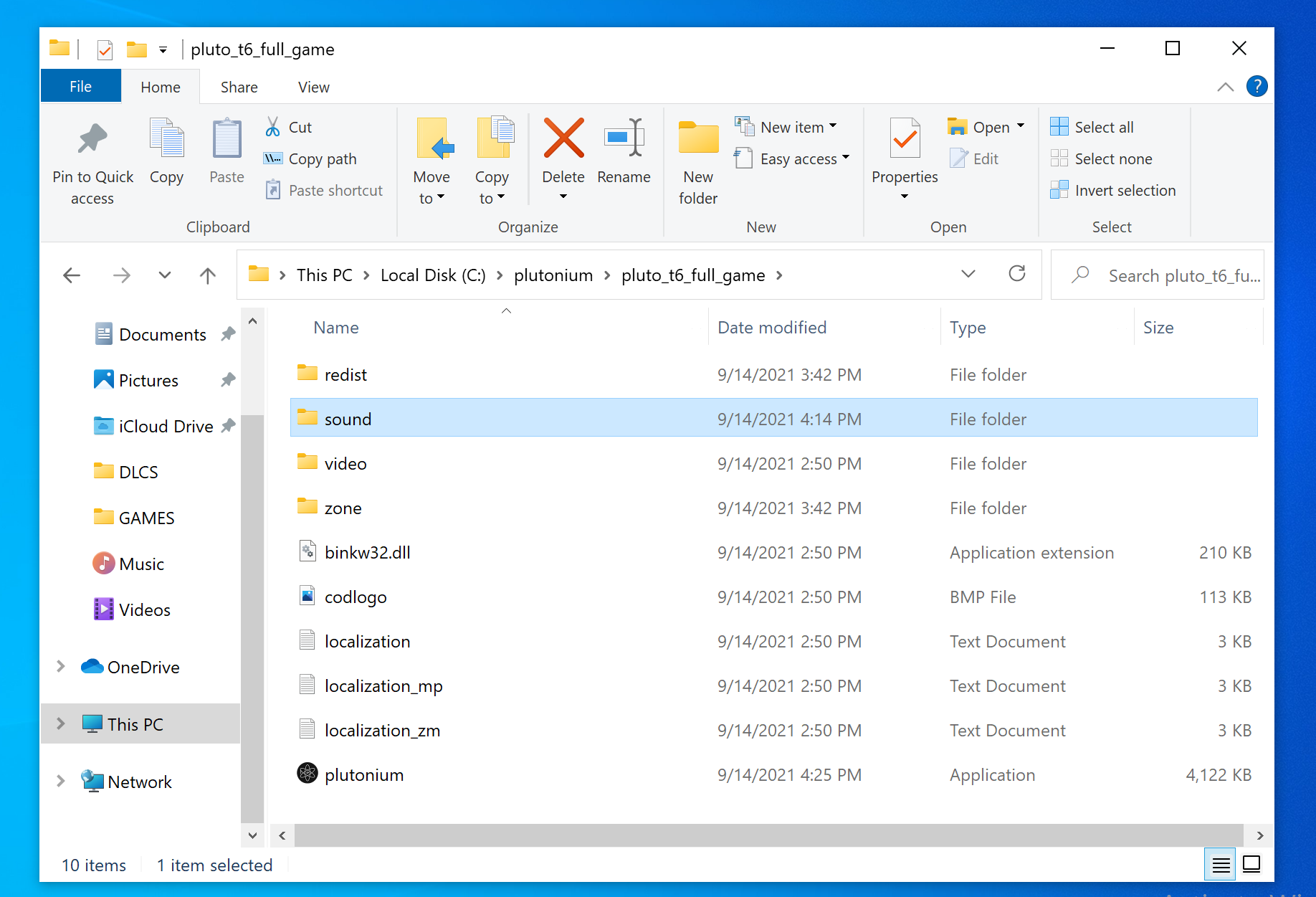Switch to Large icons view in status bar

tap(1251, 865)
